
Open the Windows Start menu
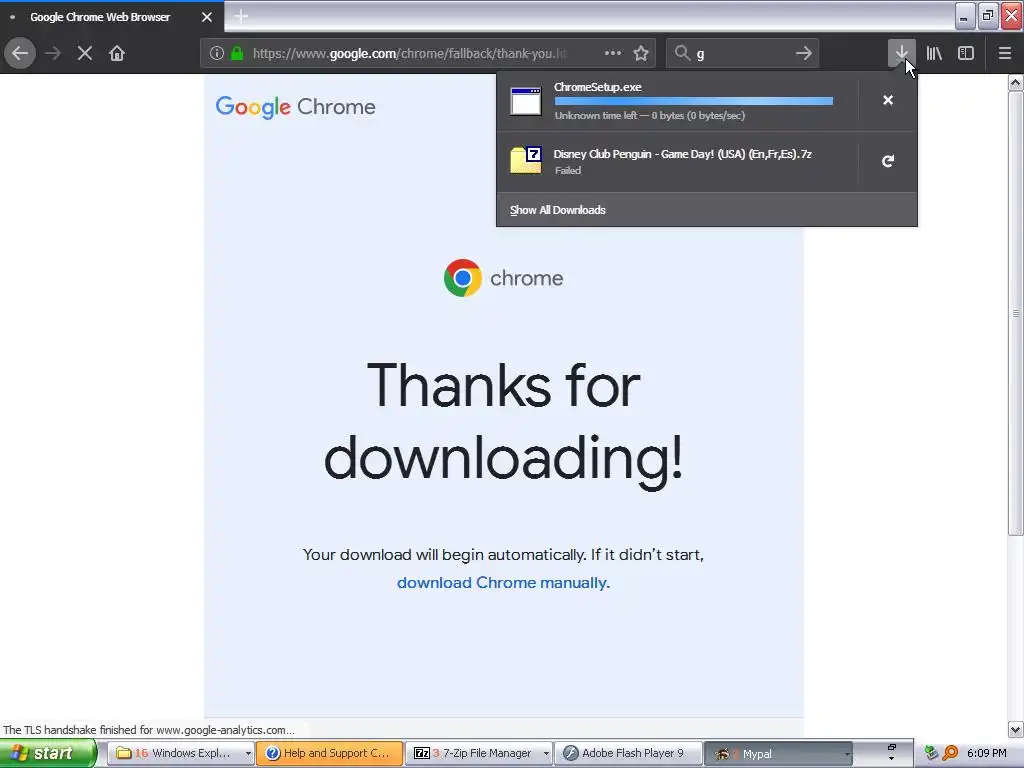pyautogui.click(x=48, y=753)
